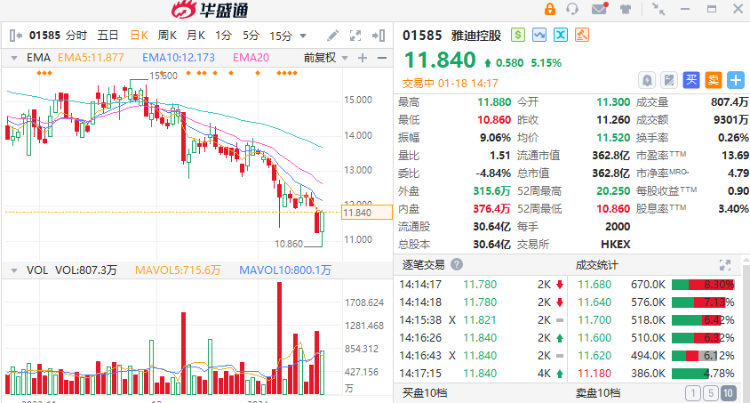Add stock to watchlist plus button
Screen dimensions: 750x403
coord(736,80)
